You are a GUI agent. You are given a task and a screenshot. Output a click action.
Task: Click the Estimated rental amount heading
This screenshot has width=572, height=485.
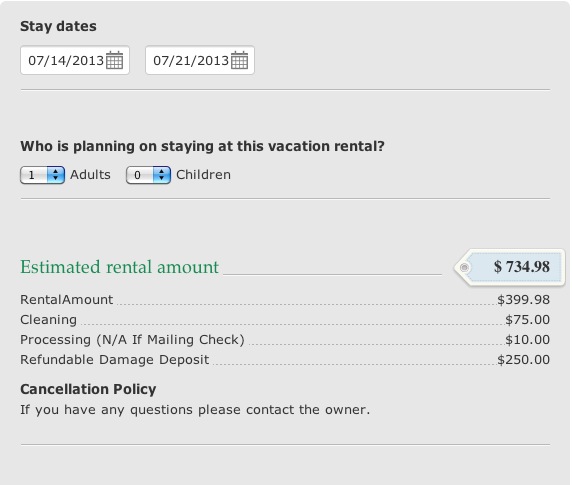coord(119,267)
